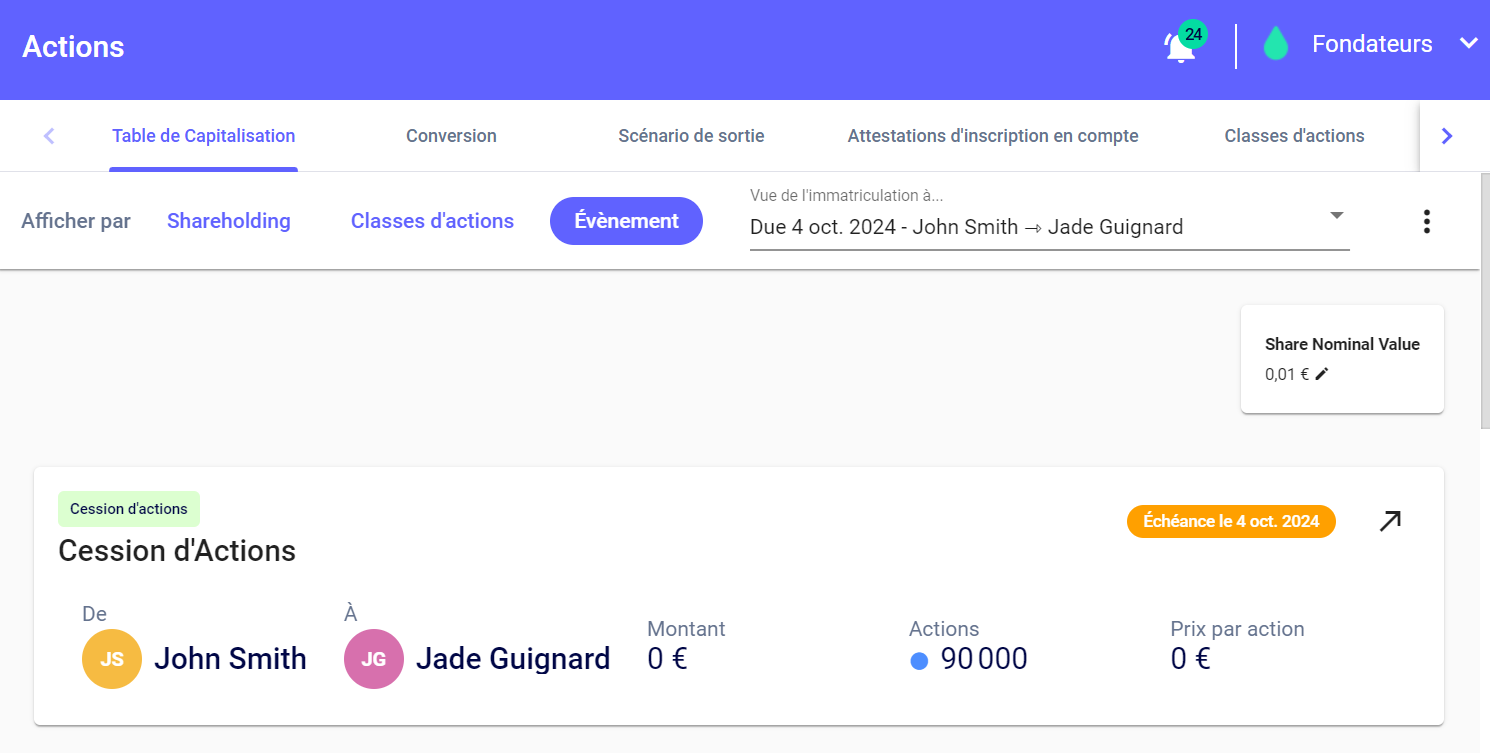1490x753 pixels.
Task: Edit Share Nominal Value pencil icon
Action: pyautogui.click(x=1322, y=374)
